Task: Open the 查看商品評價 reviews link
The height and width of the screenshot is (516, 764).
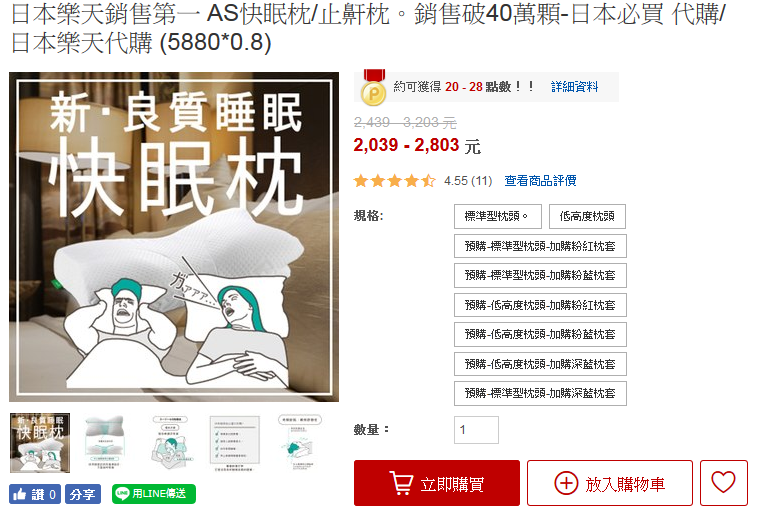Action: pyautogui.click(x=540, y=181)
